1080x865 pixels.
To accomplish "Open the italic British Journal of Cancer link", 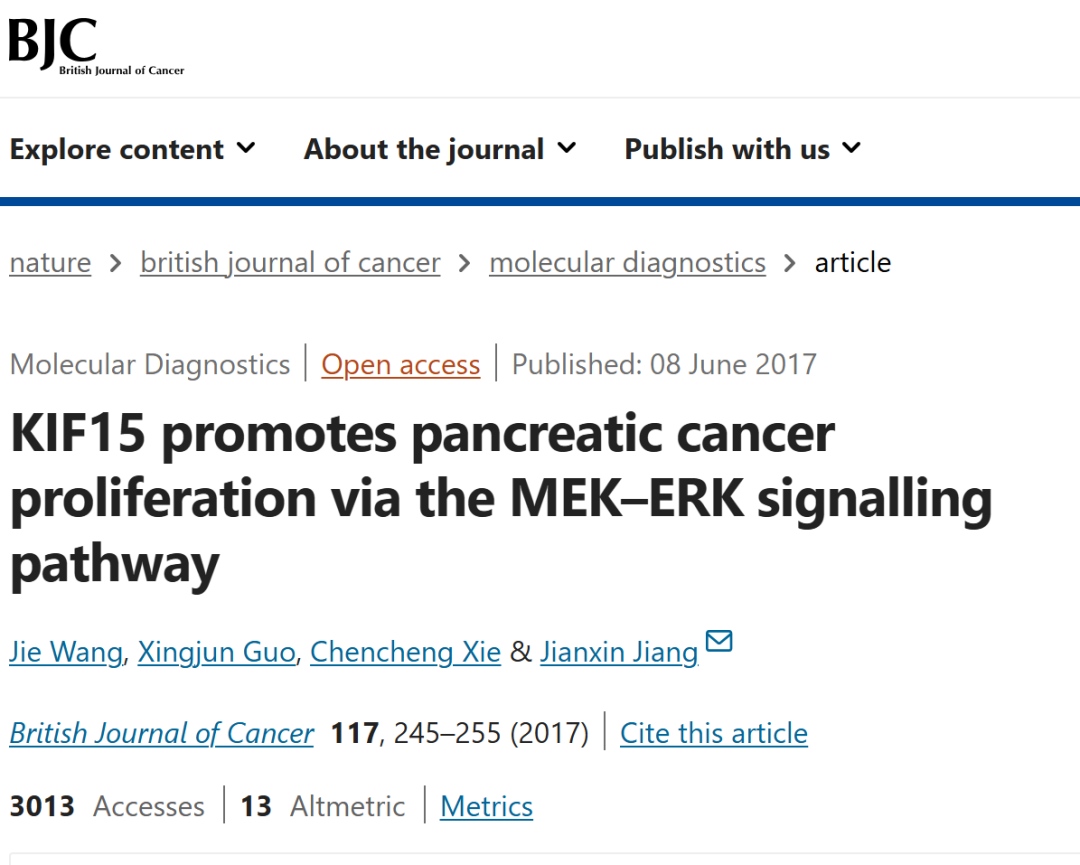I will [x=162, y=733].
